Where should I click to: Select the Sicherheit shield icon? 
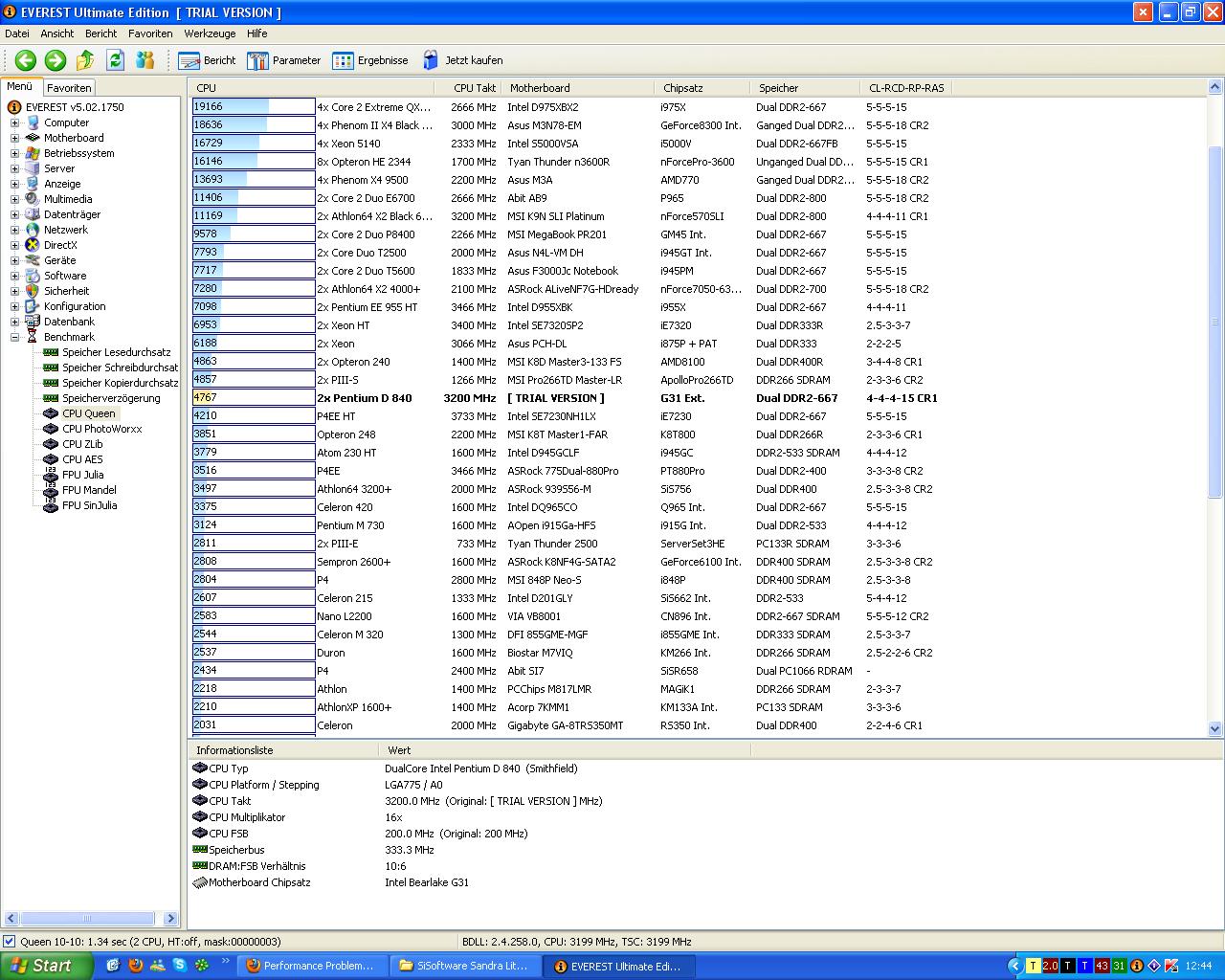pyautogui.click(x=33, y=291)
